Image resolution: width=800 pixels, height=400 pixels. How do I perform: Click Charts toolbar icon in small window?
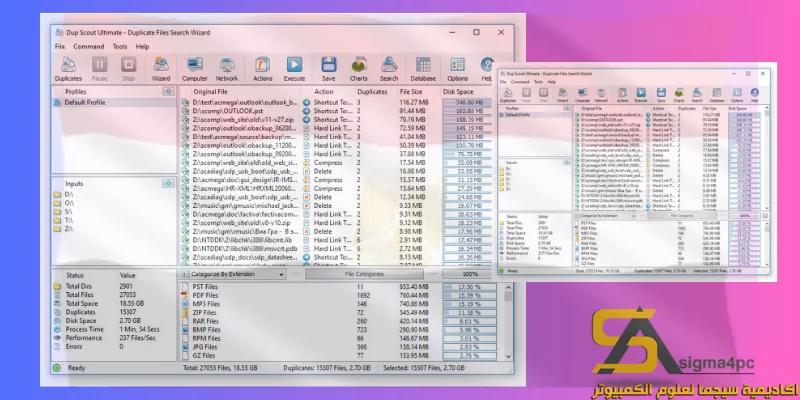pyautogui.click(x=679, y=95)
